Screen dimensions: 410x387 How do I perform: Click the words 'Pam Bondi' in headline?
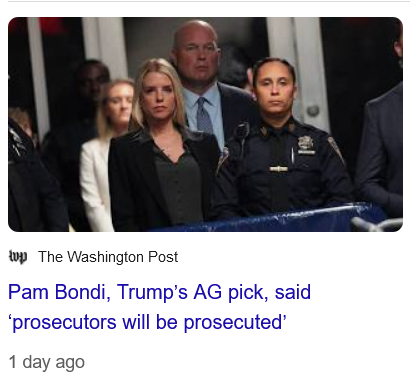tap(59, 292)
